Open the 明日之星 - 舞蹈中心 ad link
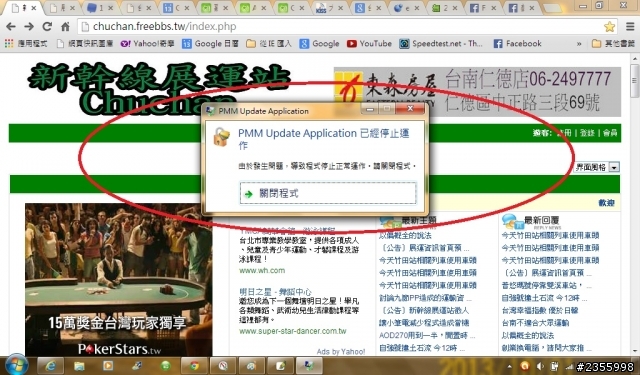 276,292
